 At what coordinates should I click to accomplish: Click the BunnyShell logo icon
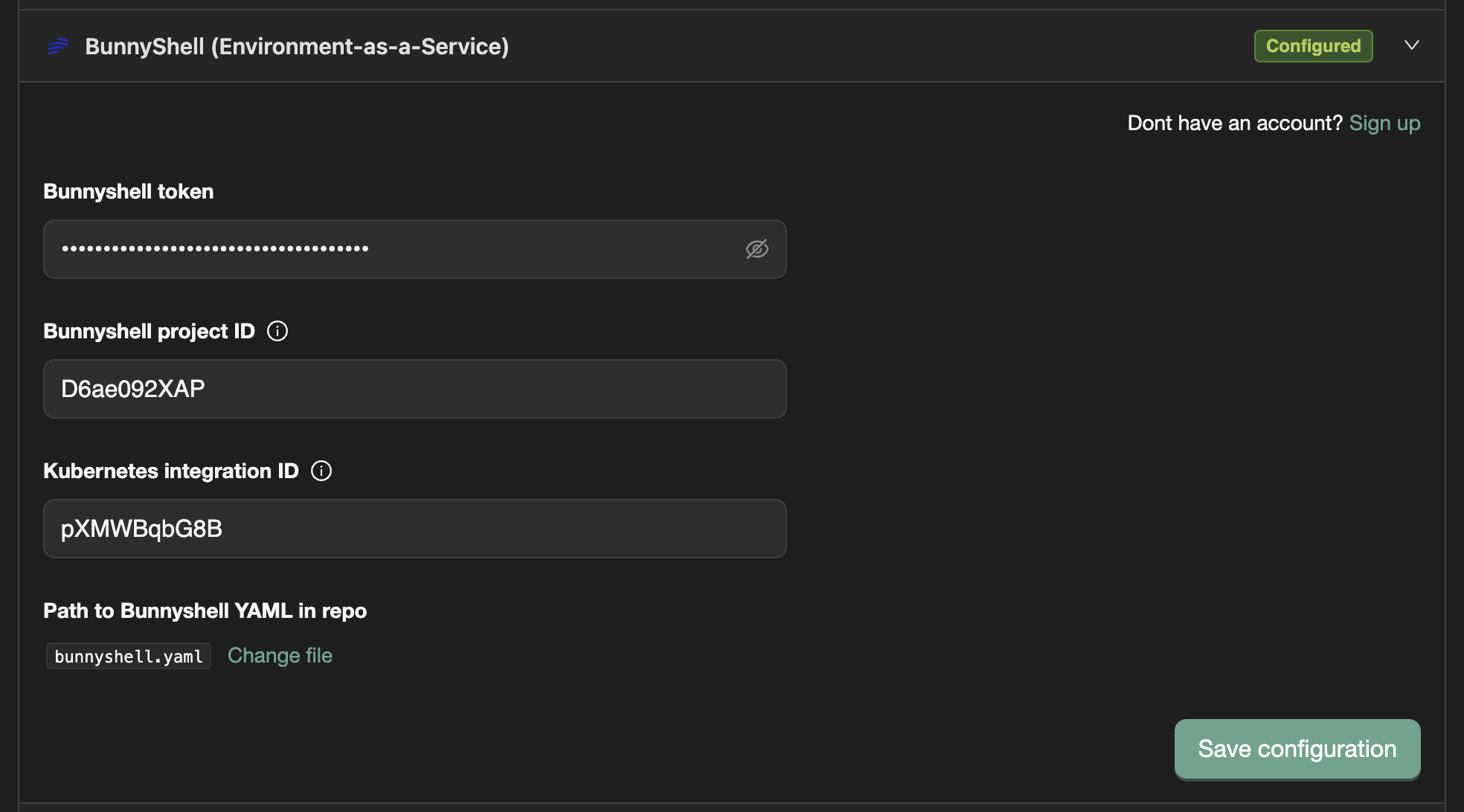coord(58,46)
